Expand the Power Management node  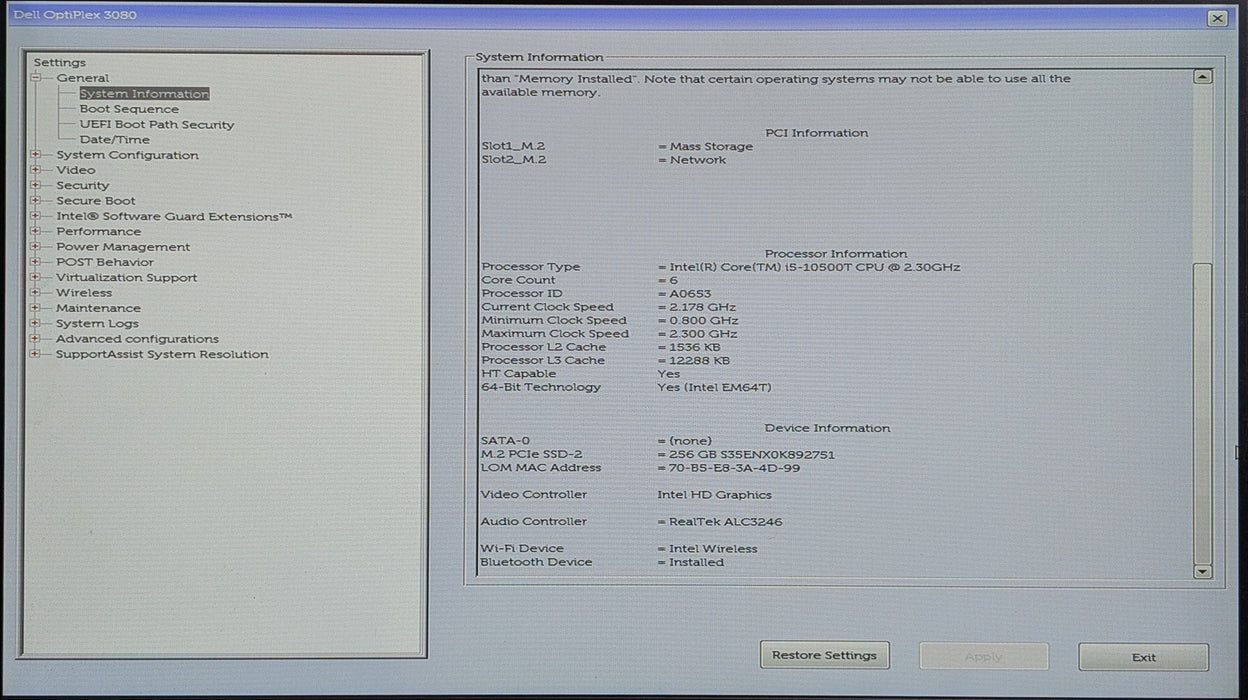(36, 247)
